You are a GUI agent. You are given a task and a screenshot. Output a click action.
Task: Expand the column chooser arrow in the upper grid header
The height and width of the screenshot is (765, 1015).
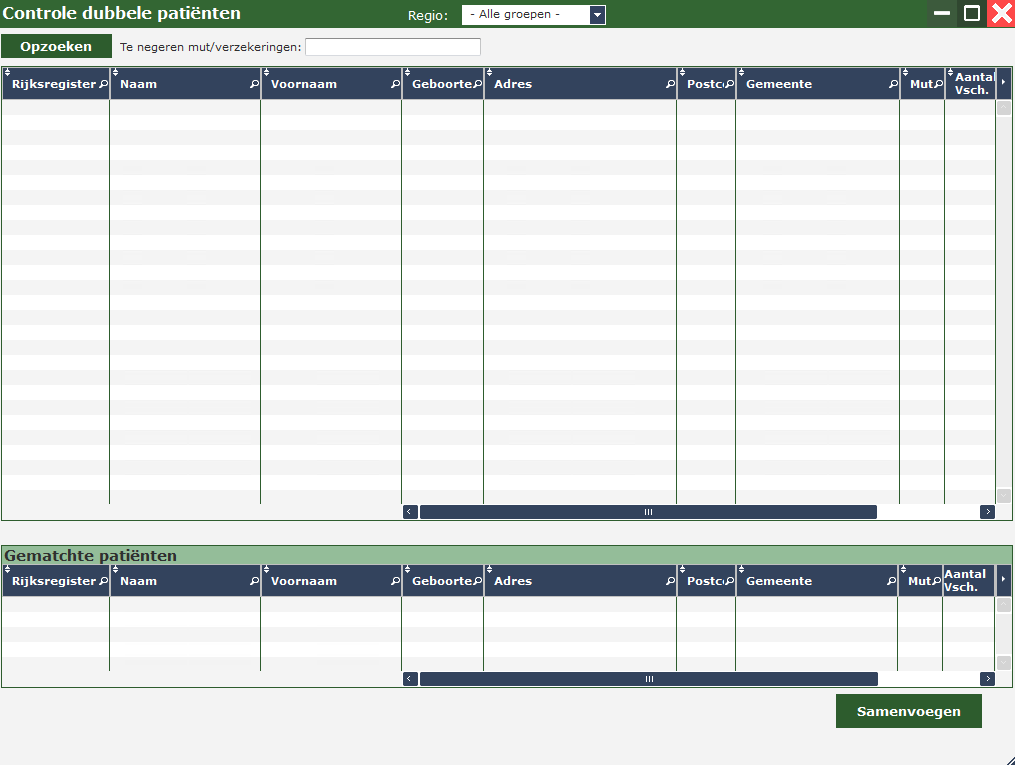point(1004,83)
